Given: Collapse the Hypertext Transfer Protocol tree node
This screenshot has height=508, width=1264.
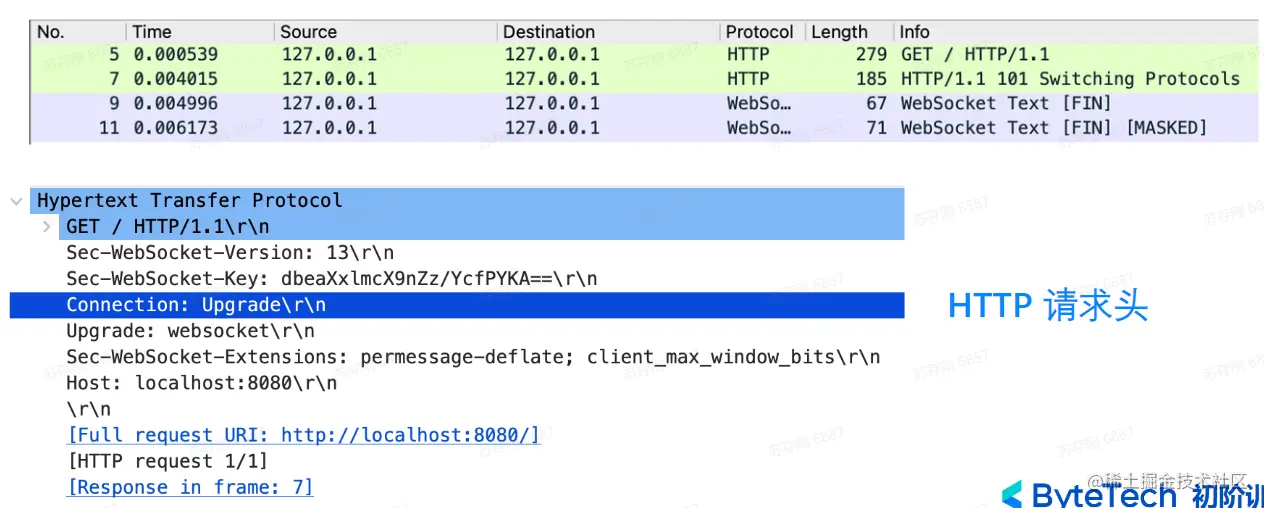Looking at the screenshot, I should click(16, 201).
